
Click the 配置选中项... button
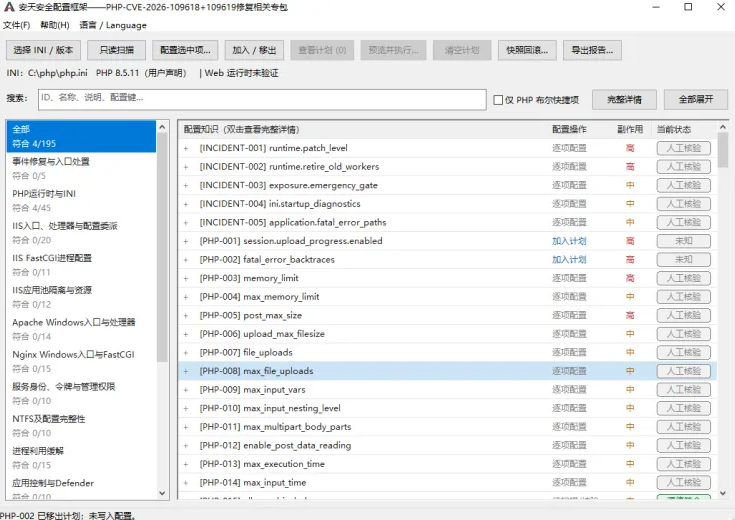click(185, 50)
